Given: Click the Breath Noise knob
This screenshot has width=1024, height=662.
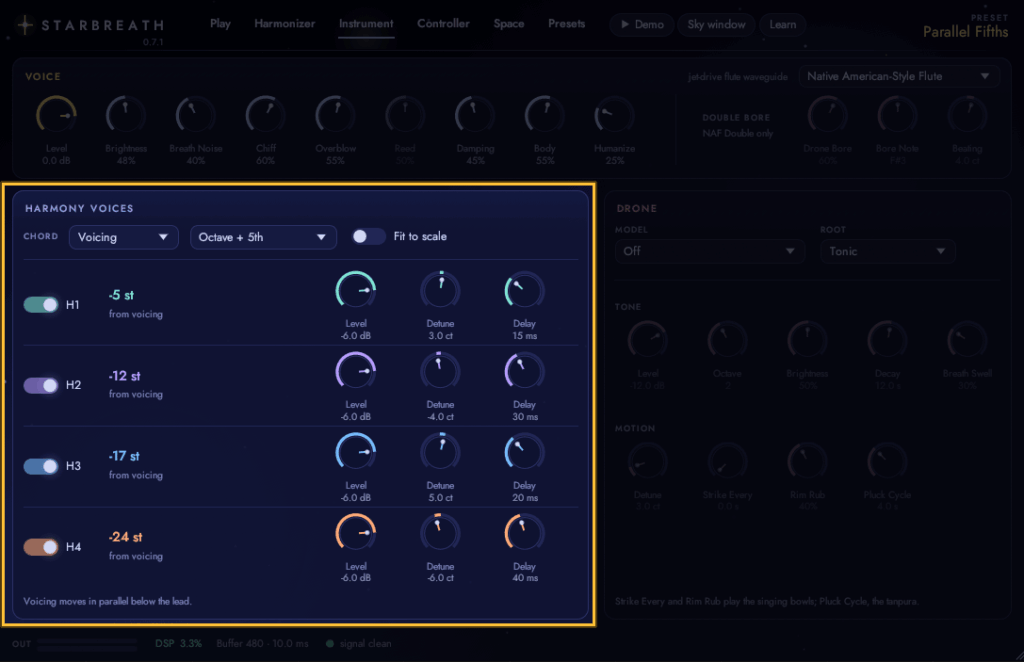Looking at the screenshot, I should (x=196, y=116).
